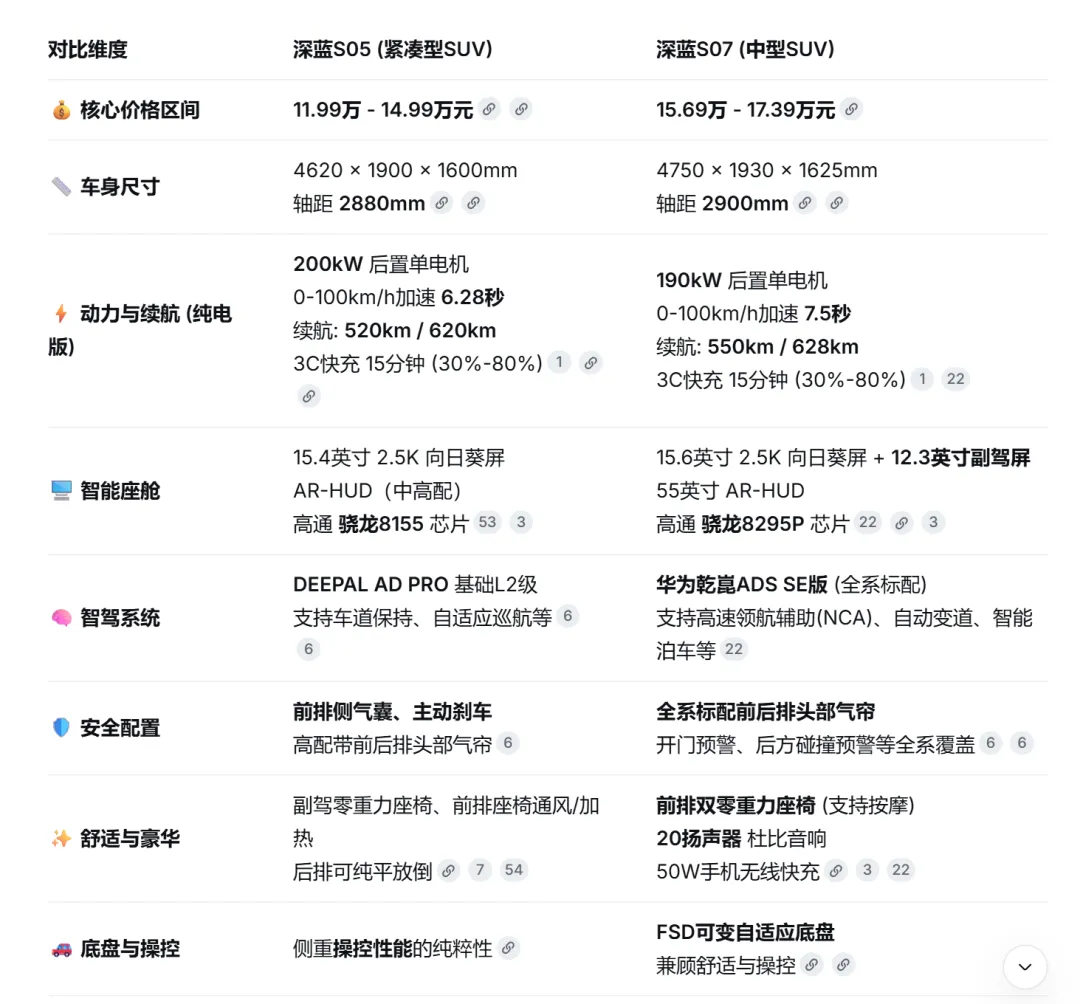The width and height of the screenshot is (1080, 1004).
Task: Open citation 3 after 50W手机无线快充
Action: click(x=867, y=870)
